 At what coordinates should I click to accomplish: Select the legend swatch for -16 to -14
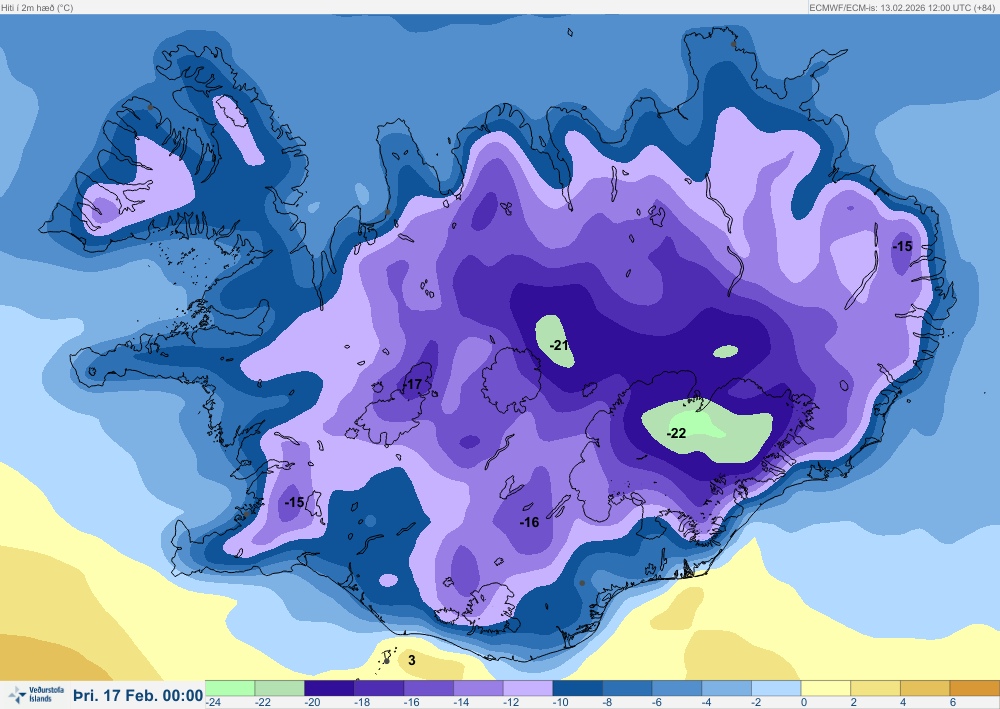(x=429, y=688)
